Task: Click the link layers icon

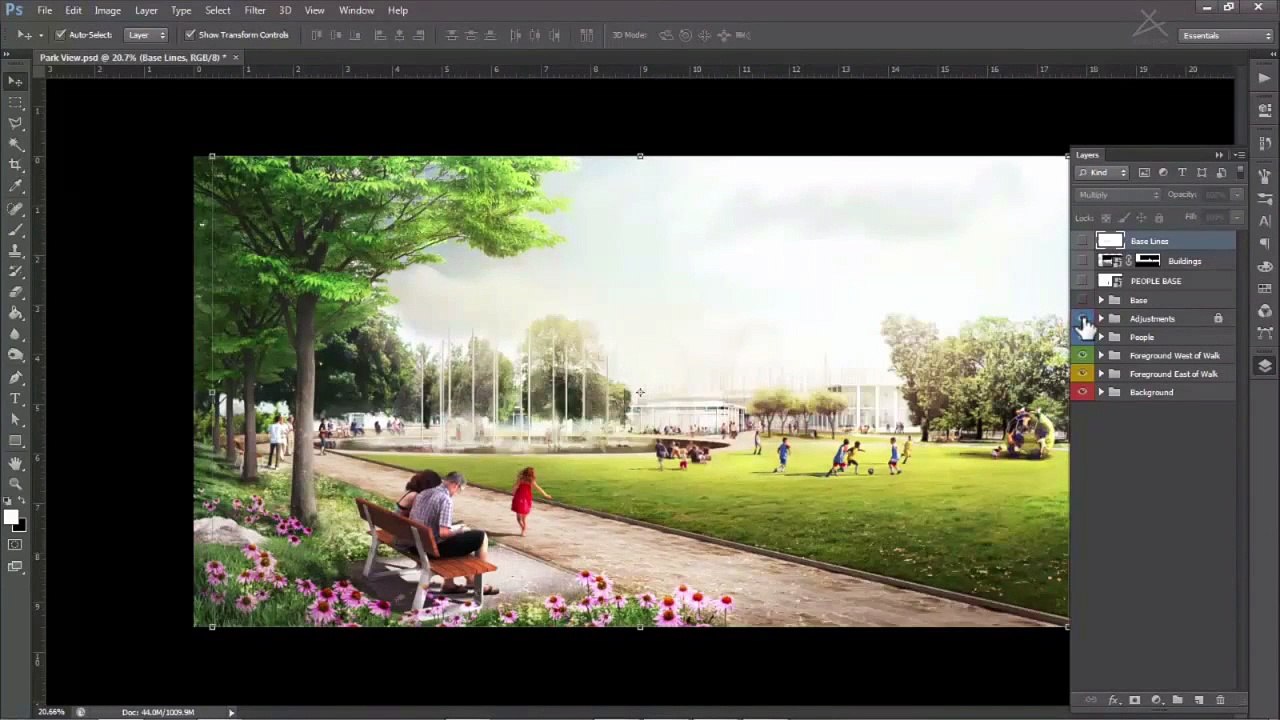Action: [x=1091, y=700]
